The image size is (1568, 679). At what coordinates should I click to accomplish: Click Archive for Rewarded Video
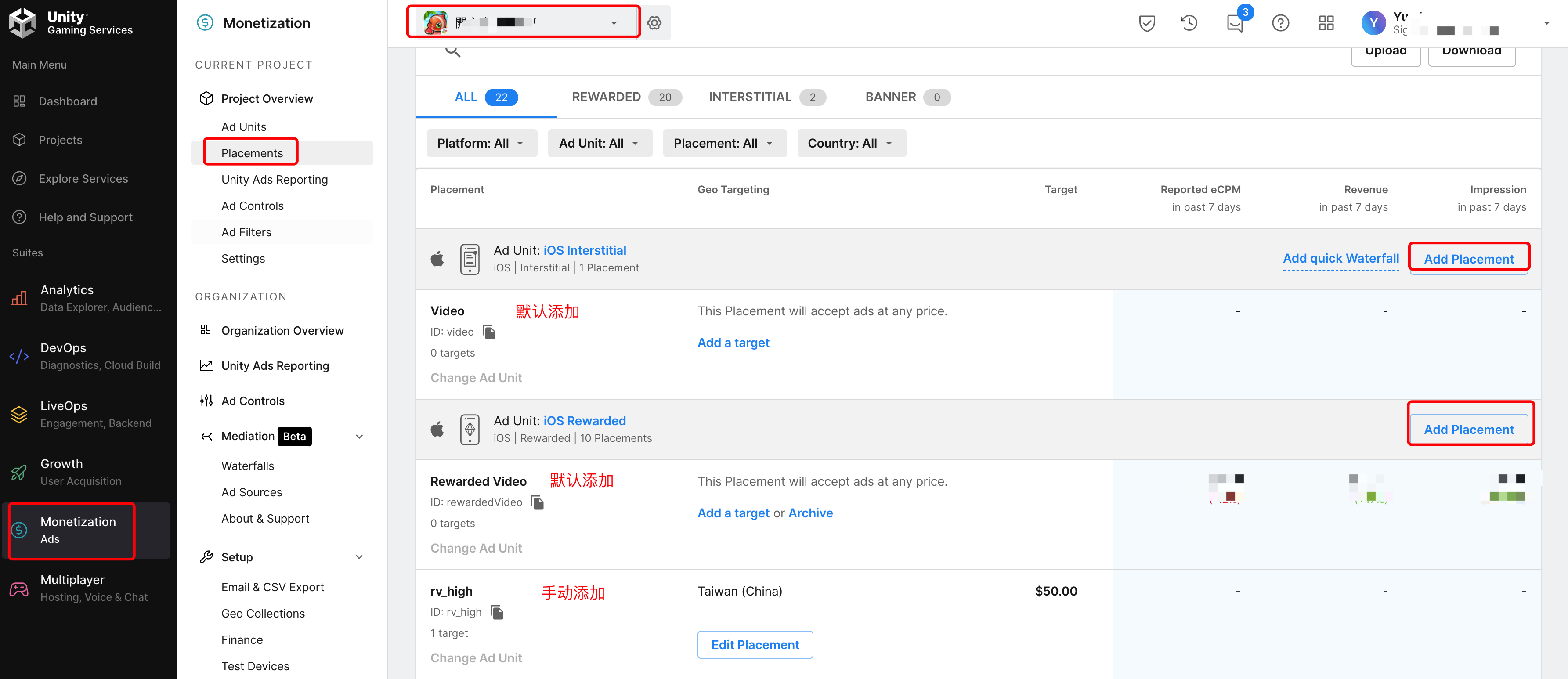pyautogui.click(x=810, y=513)
